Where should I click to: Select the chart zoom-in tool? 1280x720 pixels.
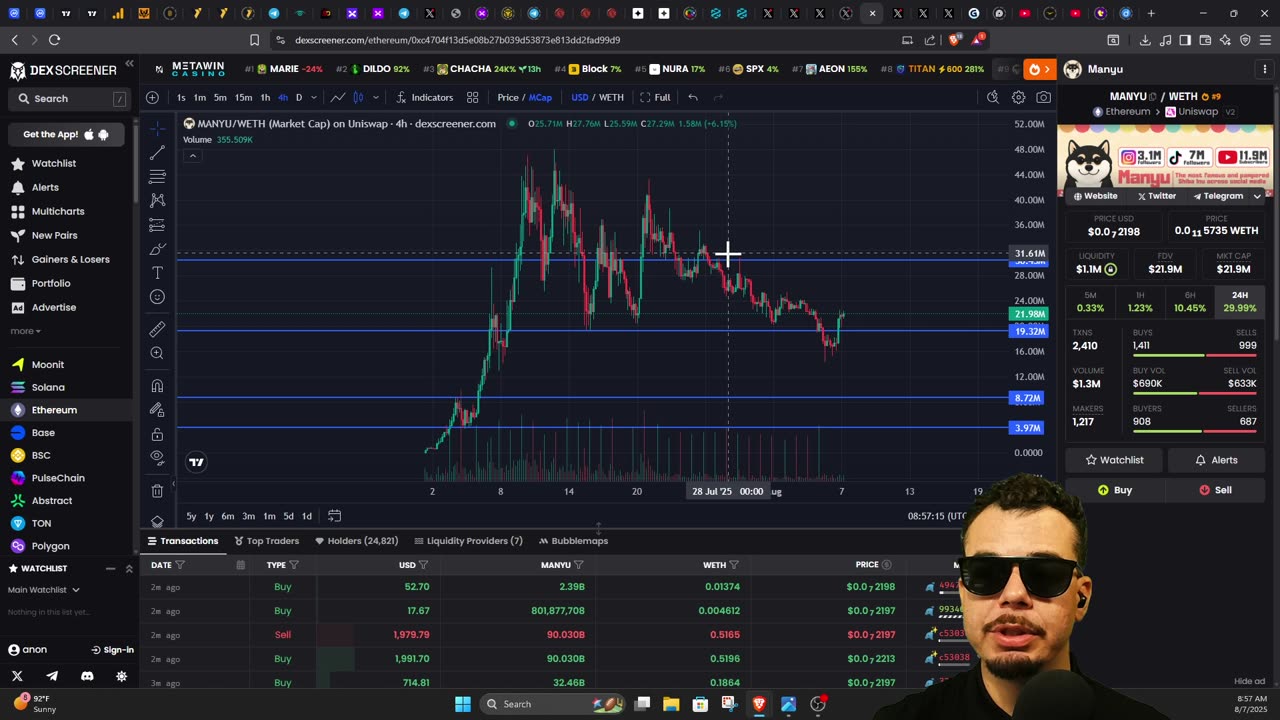point(157,353)
